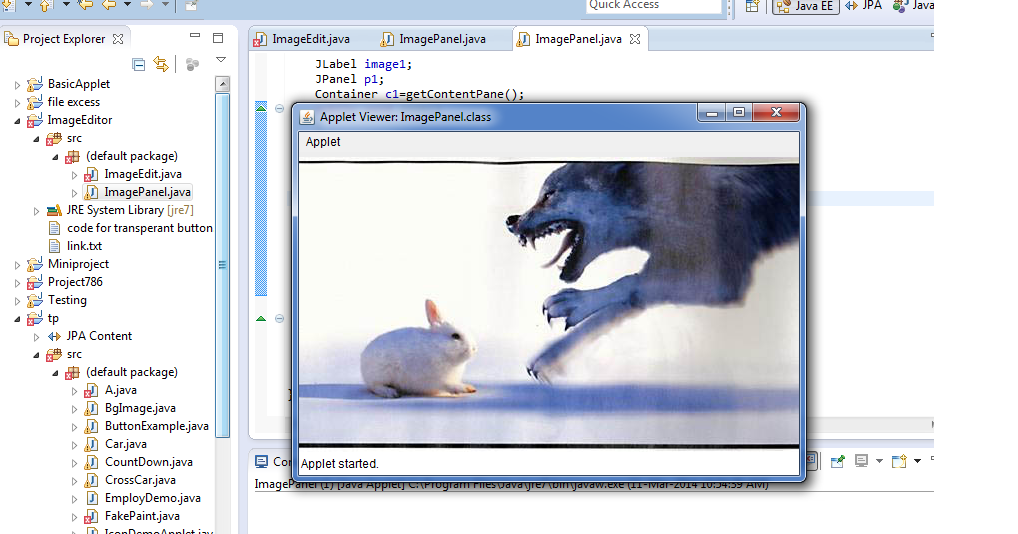Click Project Explorer scroll-up arrow
Screen dimensions: 1018x534
click(223, 84)
